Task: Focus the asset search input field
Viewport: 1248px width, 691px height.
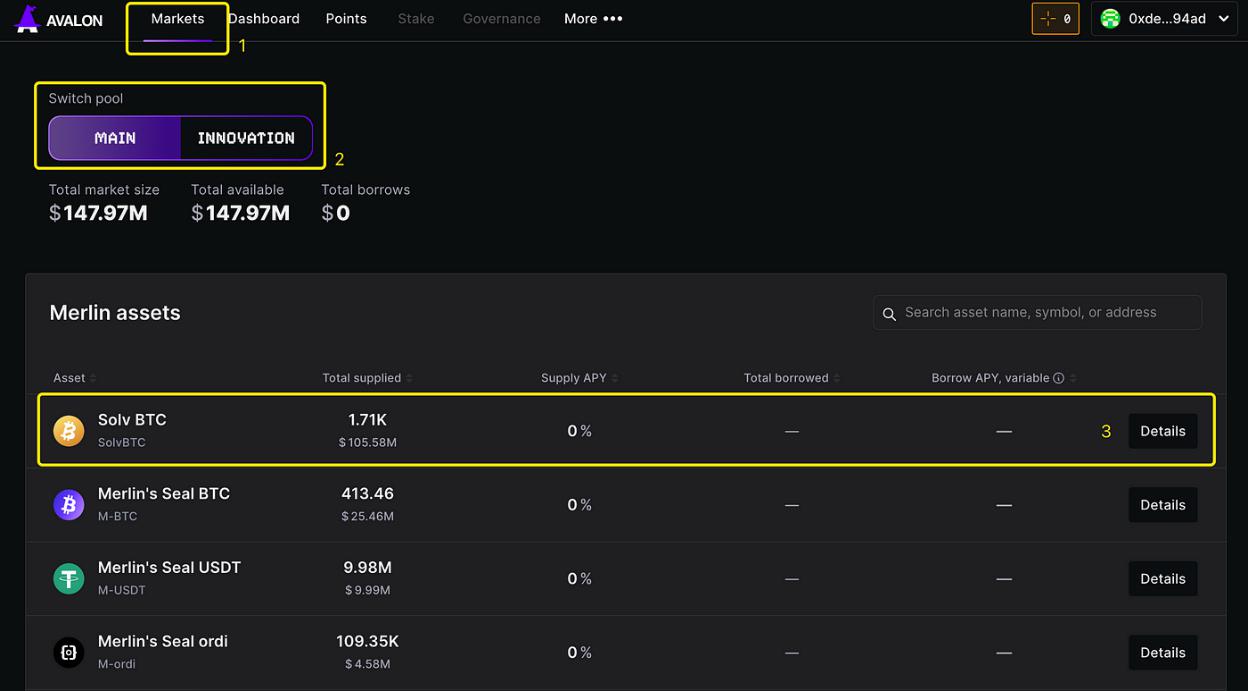Action: tap(1037, 313)
